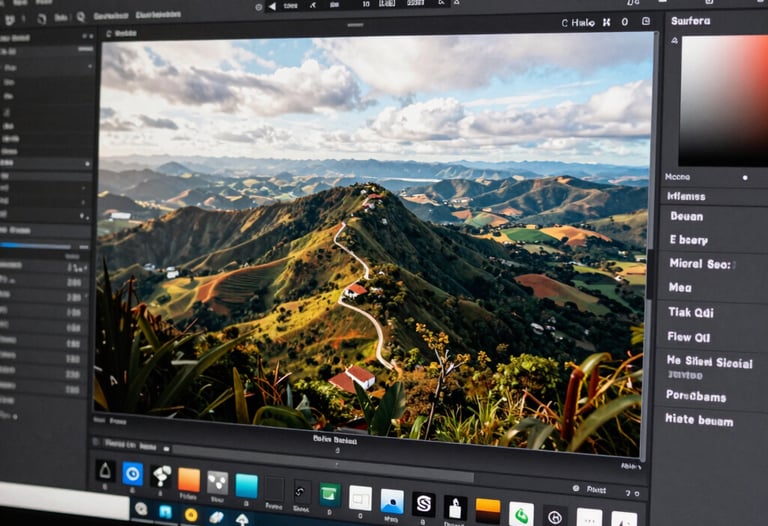768x526 pixels.
Task: Pick the gray dotted preset thumbnail
Action: (217, 482)
